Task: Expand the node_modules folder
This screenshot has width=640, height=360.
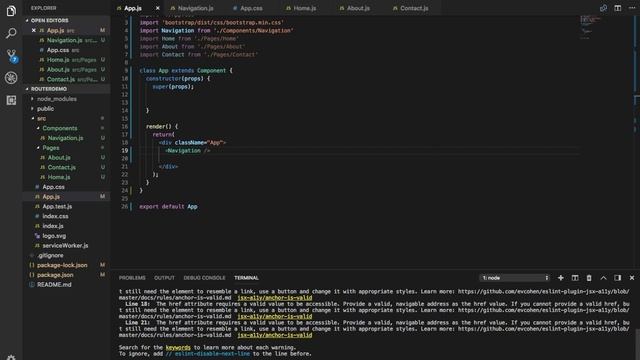Action: 57,99
